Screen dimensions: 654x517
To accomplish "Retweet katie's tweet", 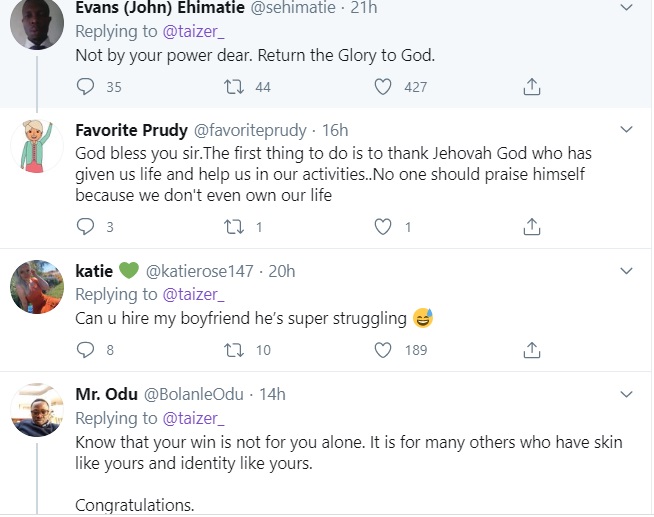I will click(234, 350).
